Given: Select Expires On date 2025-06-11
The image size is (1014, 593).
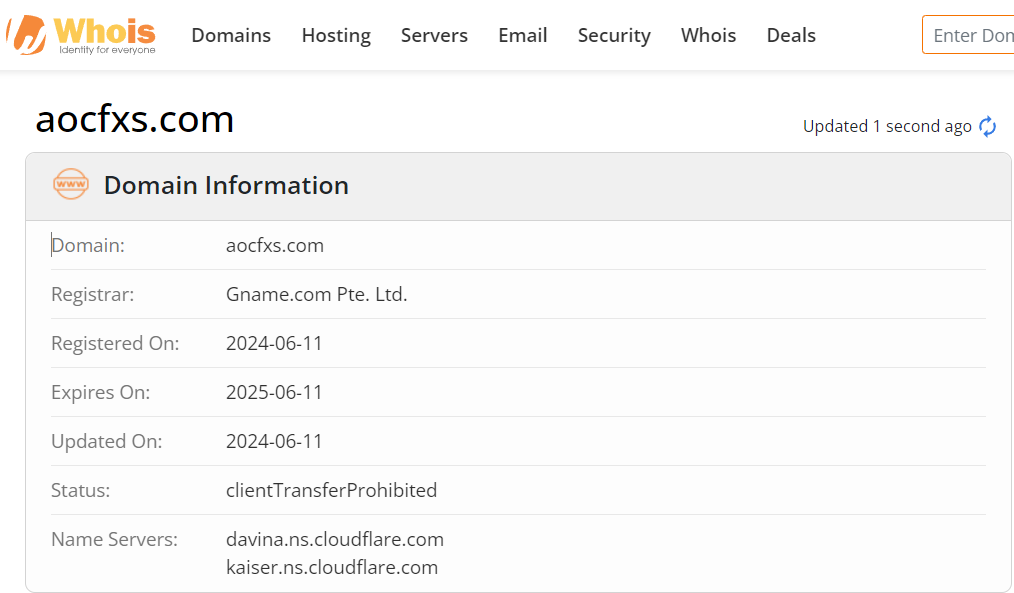Looking at the screenshot, I should pos(274,393).
